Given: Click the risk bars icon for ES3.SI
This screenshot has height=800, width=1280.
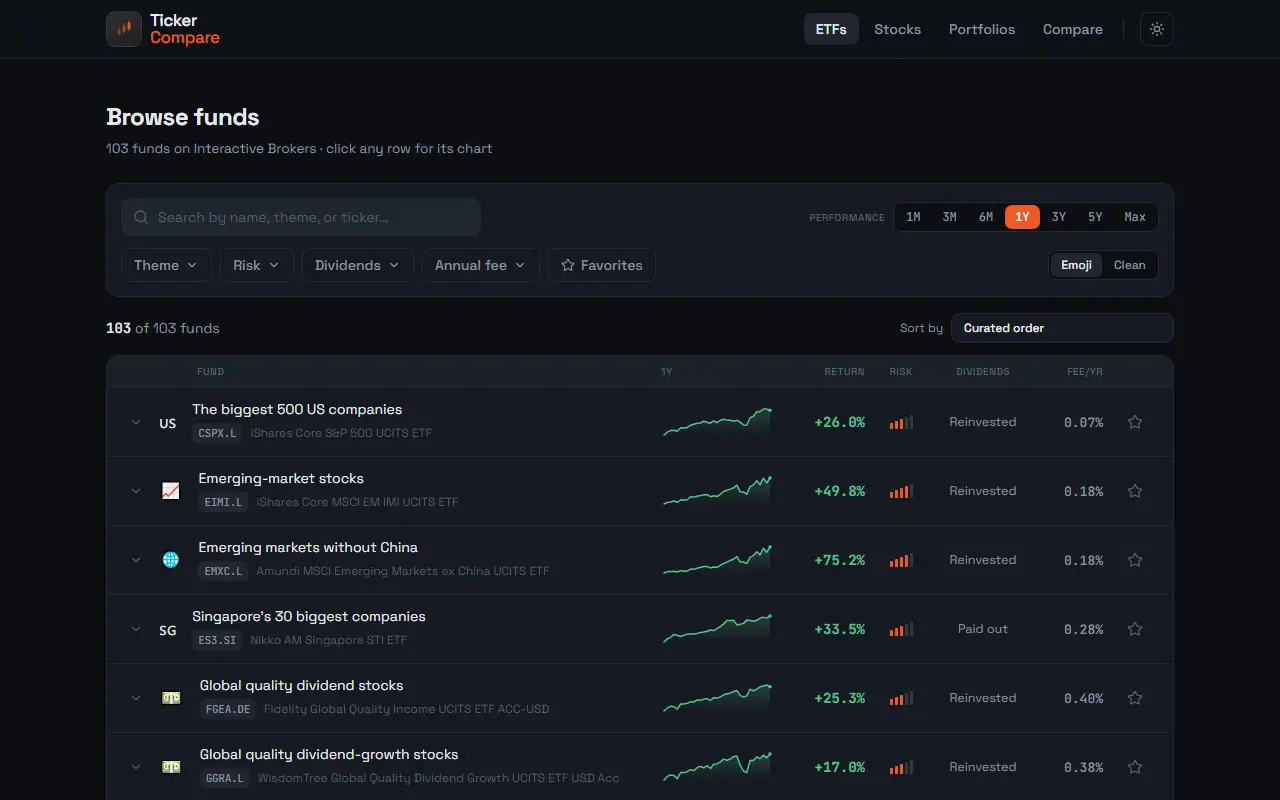Looking at the screenshot, I should click(x=901, y=629).
